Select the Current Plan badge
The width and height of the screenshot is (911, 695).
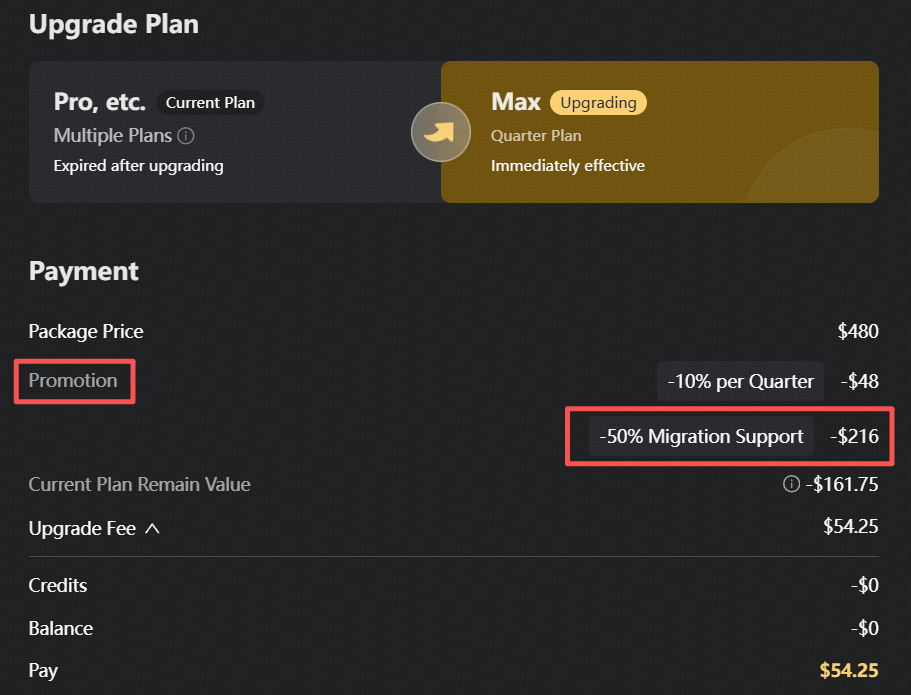(210, 103)
